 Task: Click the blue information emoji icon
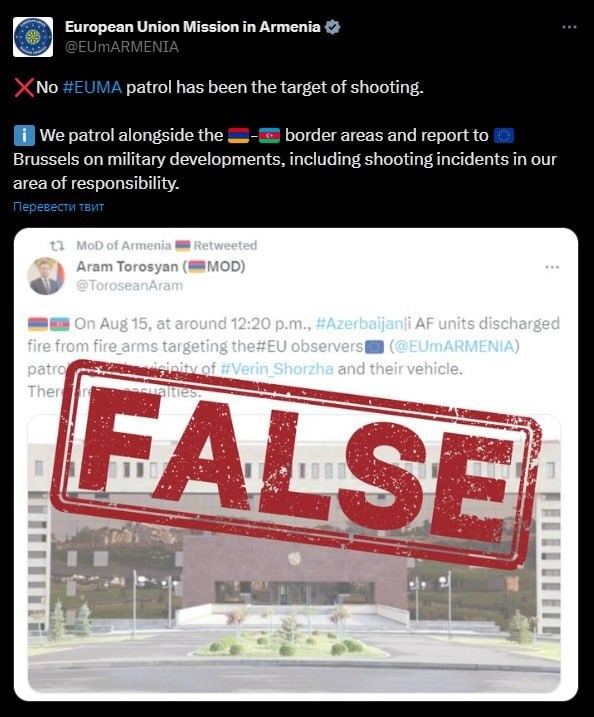(x=24, y=136)
